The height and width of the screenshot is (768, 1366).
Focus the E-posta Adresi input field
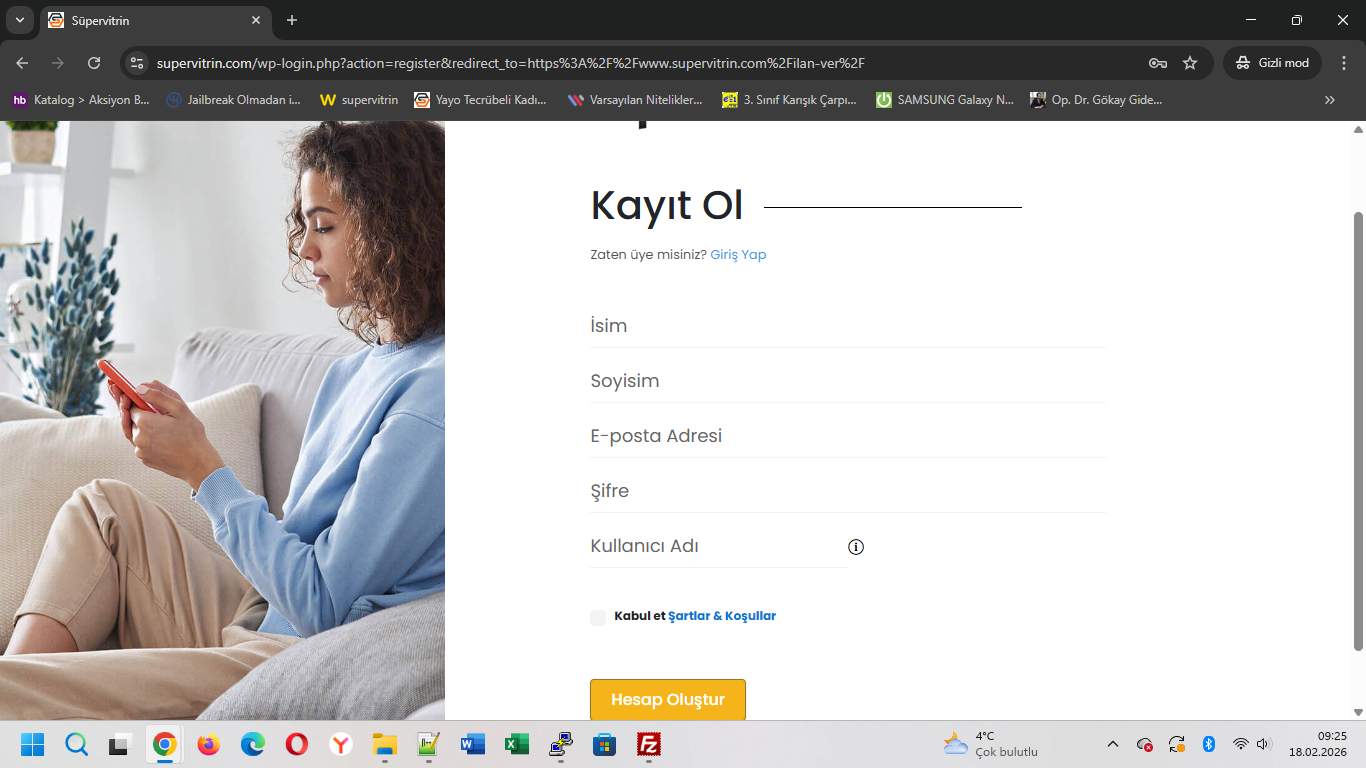click(847, 436)
